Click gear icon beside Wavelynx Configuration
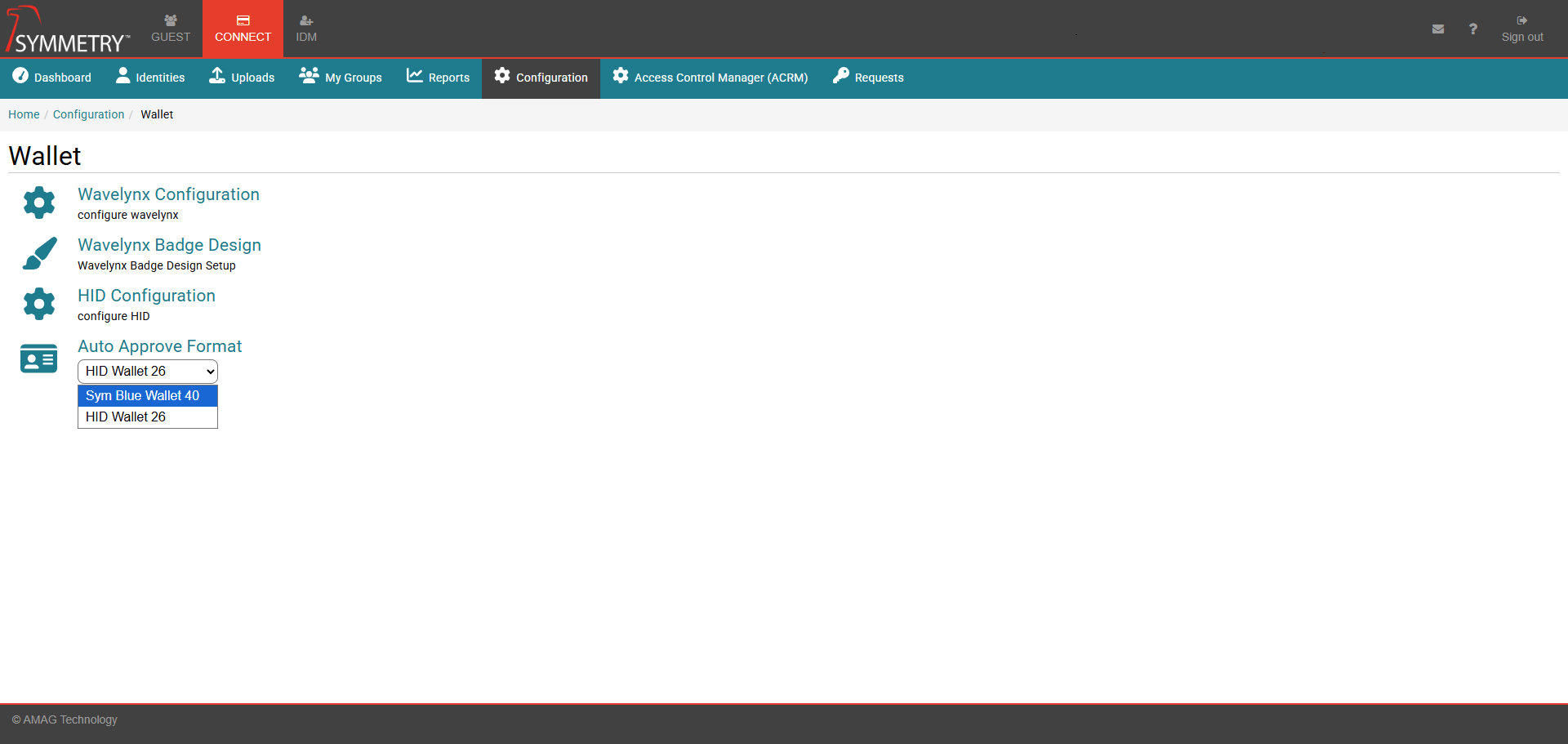 [39, 203]
